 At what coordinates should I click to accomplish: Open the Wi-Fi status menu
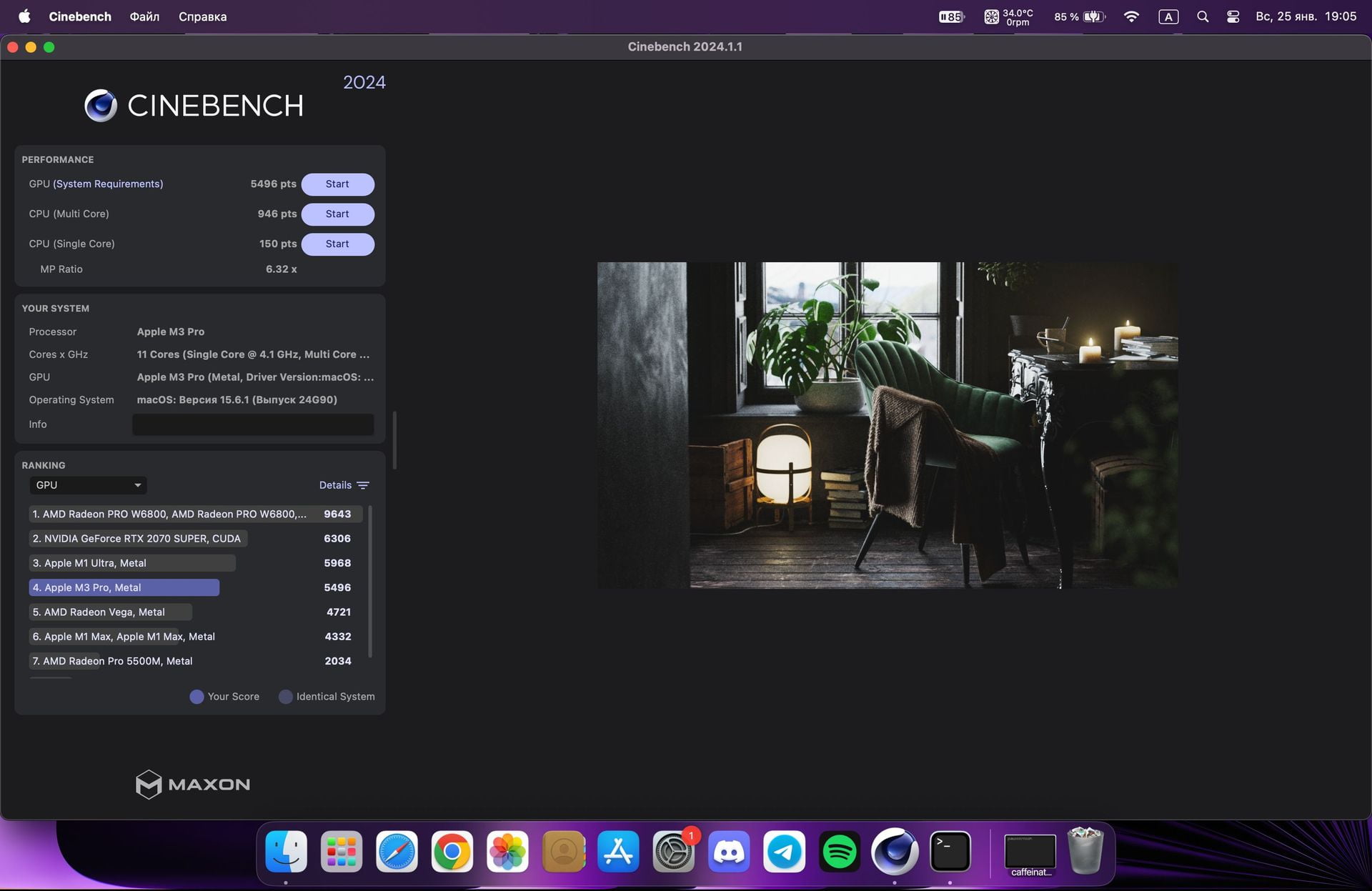tap(1131, 16)
